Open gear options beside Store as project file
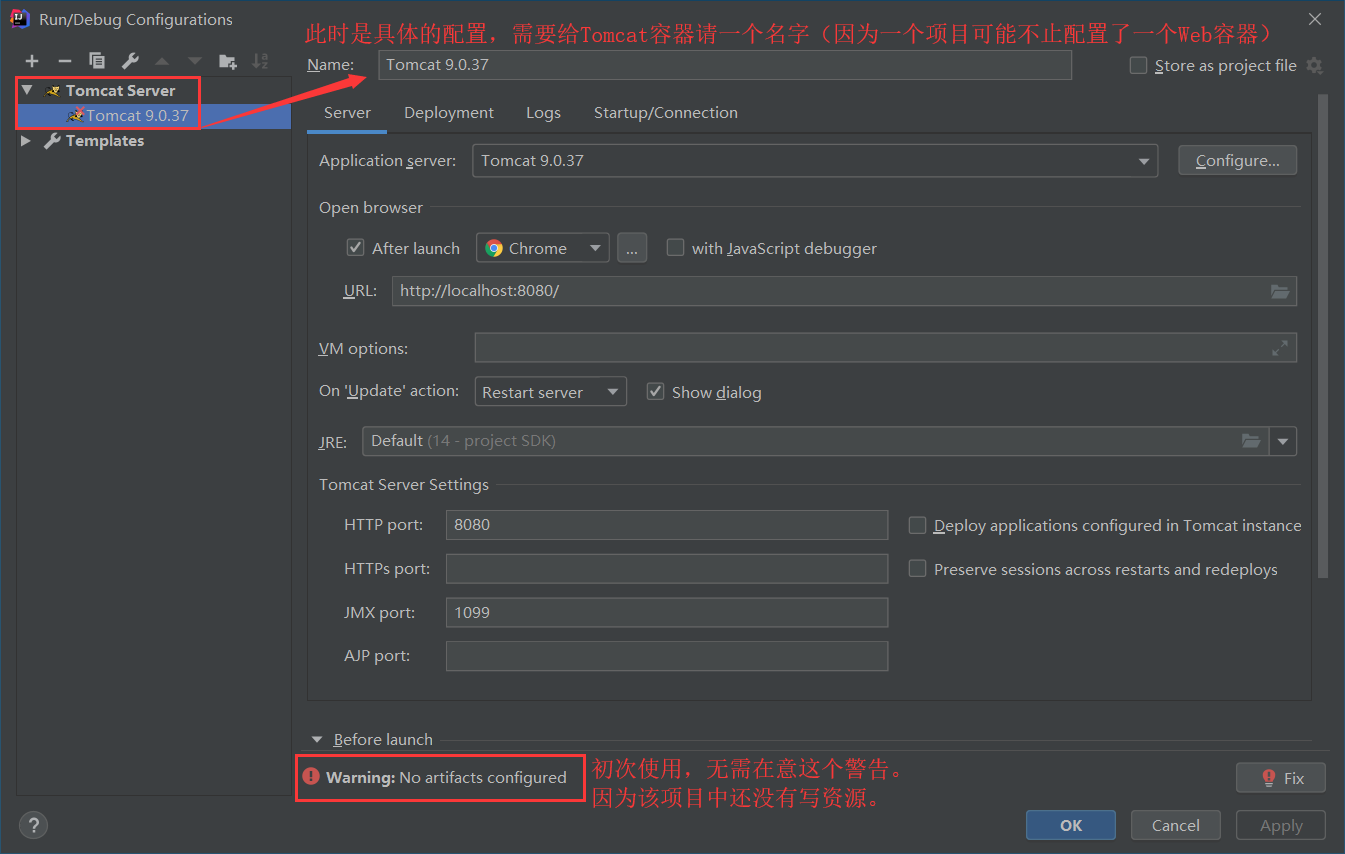Screen dimensions: 1345x854 pyautogui.click(x=1314, y=66)
